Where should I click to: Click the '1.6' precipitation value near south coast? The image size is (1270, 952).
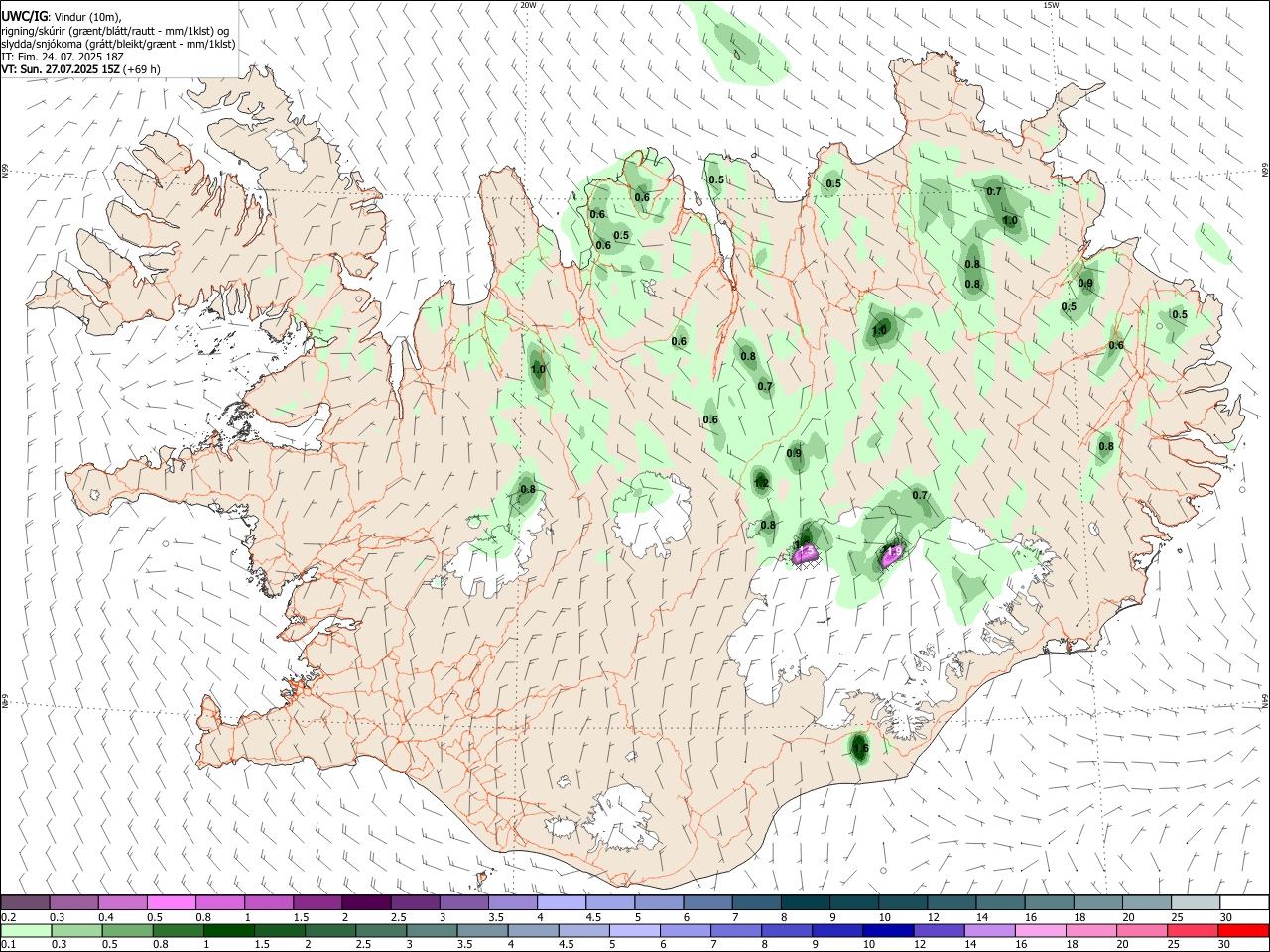860,748
